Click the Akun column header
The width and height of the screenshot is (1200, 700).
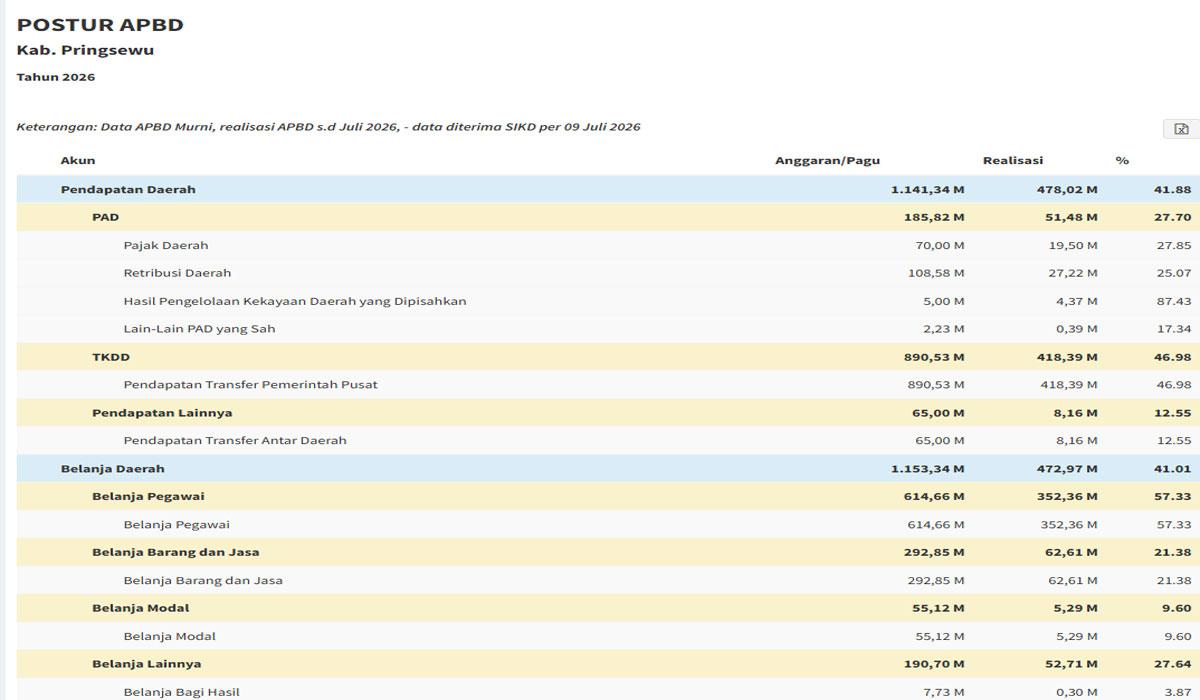click(x=78, y=160)
